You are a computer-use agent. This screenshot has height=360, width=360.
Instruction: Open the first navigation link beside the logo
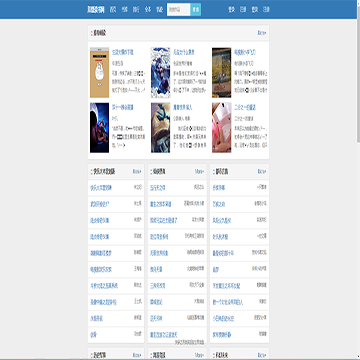coord(113,10)
